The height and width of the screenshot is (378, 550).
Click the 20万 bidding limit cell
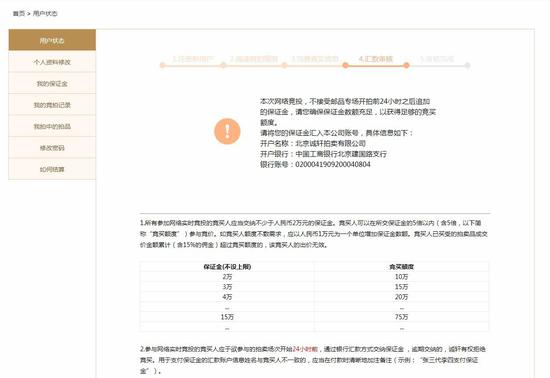(401, 297)
